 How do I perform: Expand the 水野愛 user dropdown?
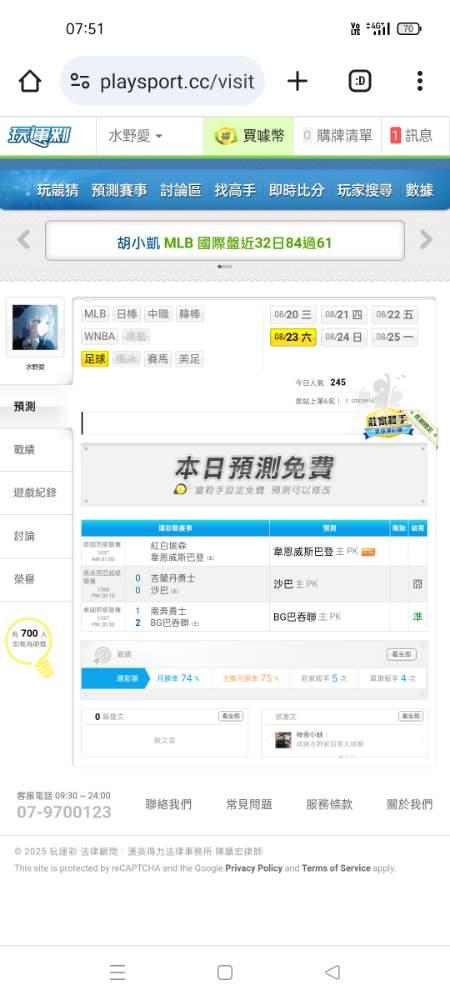pyautogui.click(x=135, y=136)
